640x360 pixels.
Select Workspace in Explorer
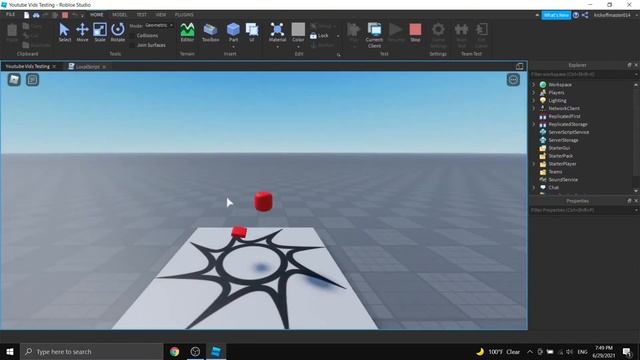pyautogui.click(x=560, y=84)
